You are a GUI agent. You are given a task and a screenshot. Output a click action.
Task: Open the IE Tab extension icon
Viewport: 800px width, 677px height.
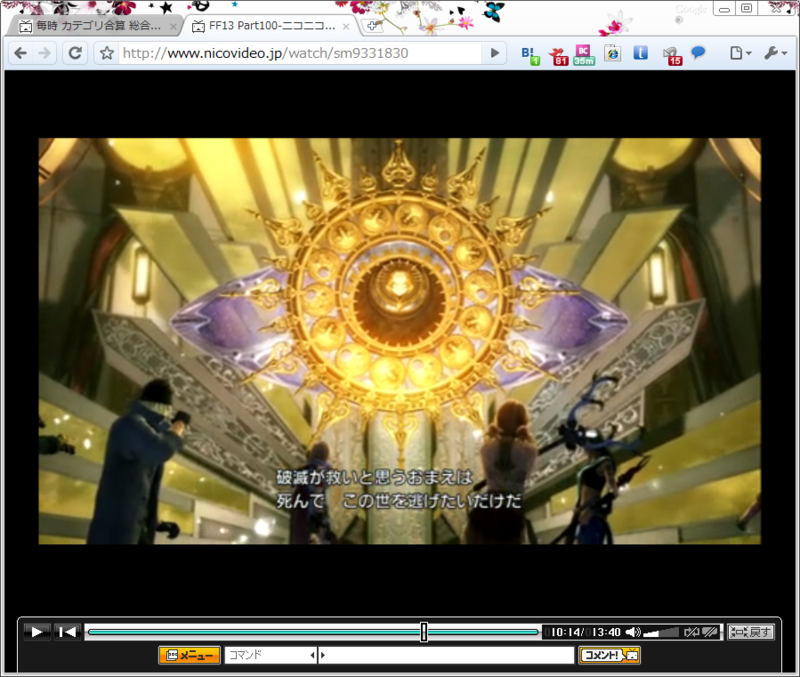tap(612, 53)
